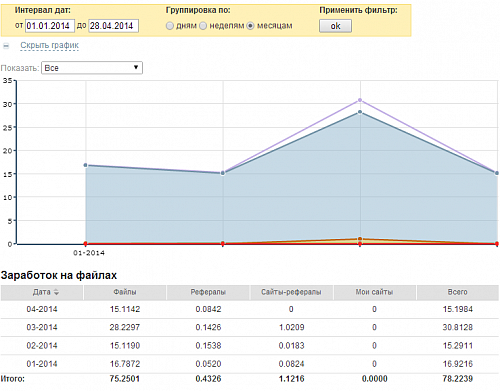500x391 pixels.
Task: Click the Сайты-рефералы column header
Action: click(x=291, y=292)
